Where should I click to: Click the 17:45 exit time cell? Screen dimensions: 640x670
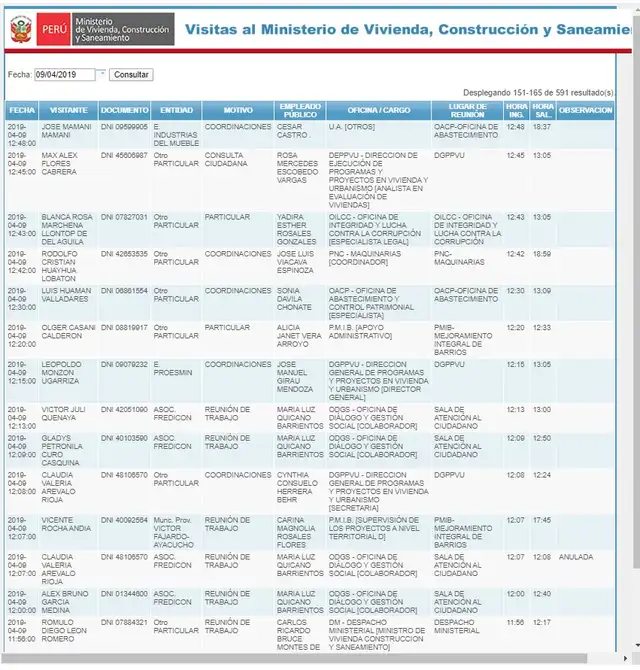coord(542,520)
